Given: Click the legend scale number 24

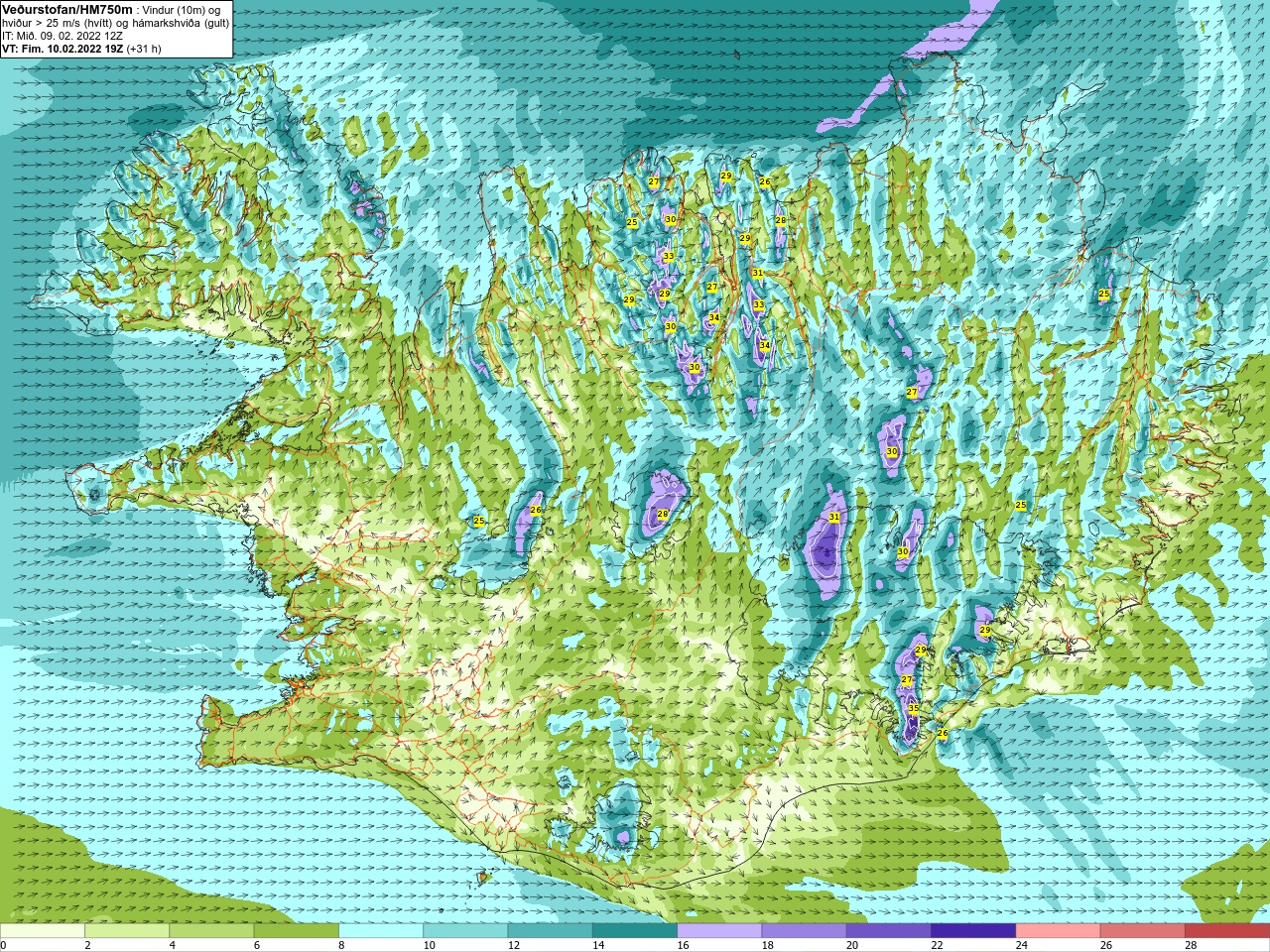Looking at the screenshot, I should [x=1021, y=945].
